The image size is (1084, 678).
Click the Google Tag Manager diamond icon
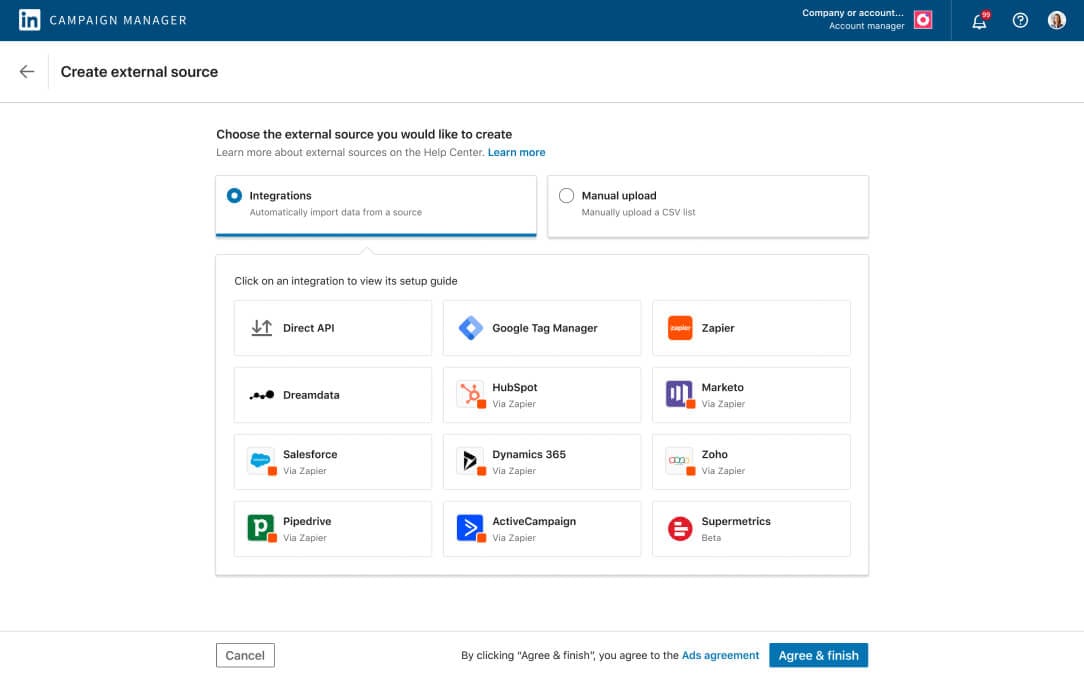471,328
